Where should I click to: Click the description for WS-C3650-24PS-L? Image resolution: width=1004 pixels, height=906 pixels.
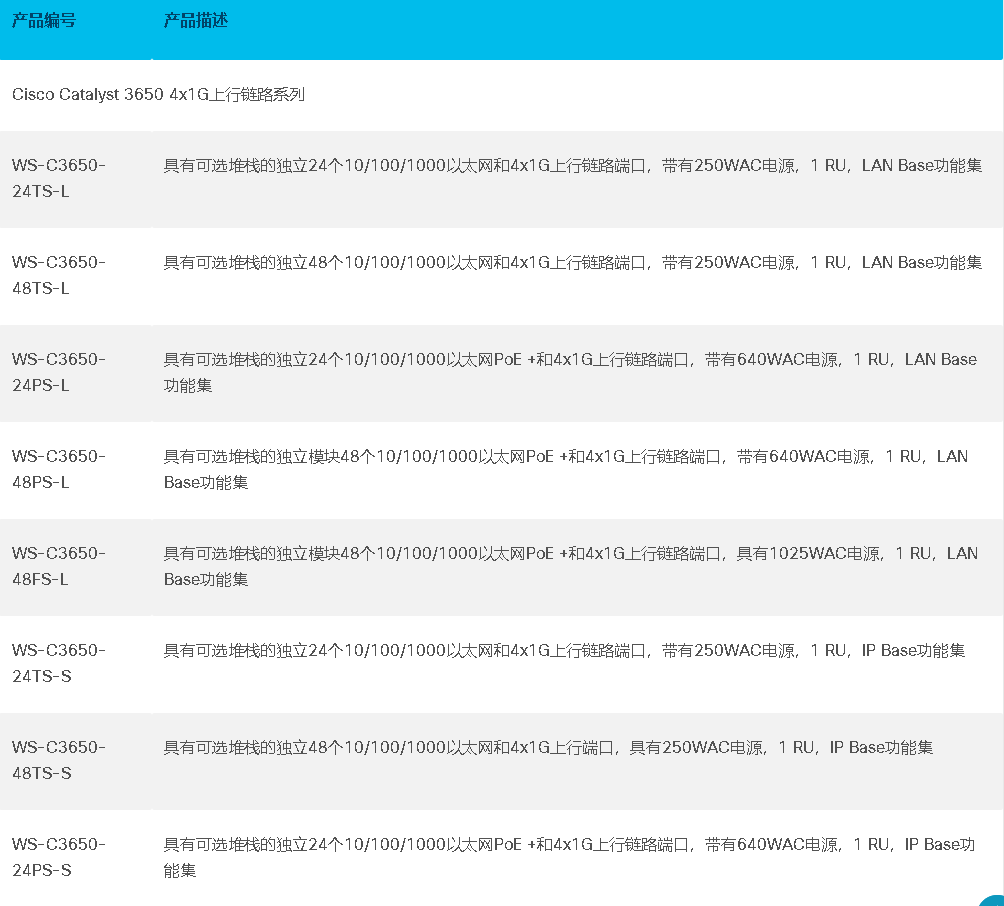click(x=570, y=372)
